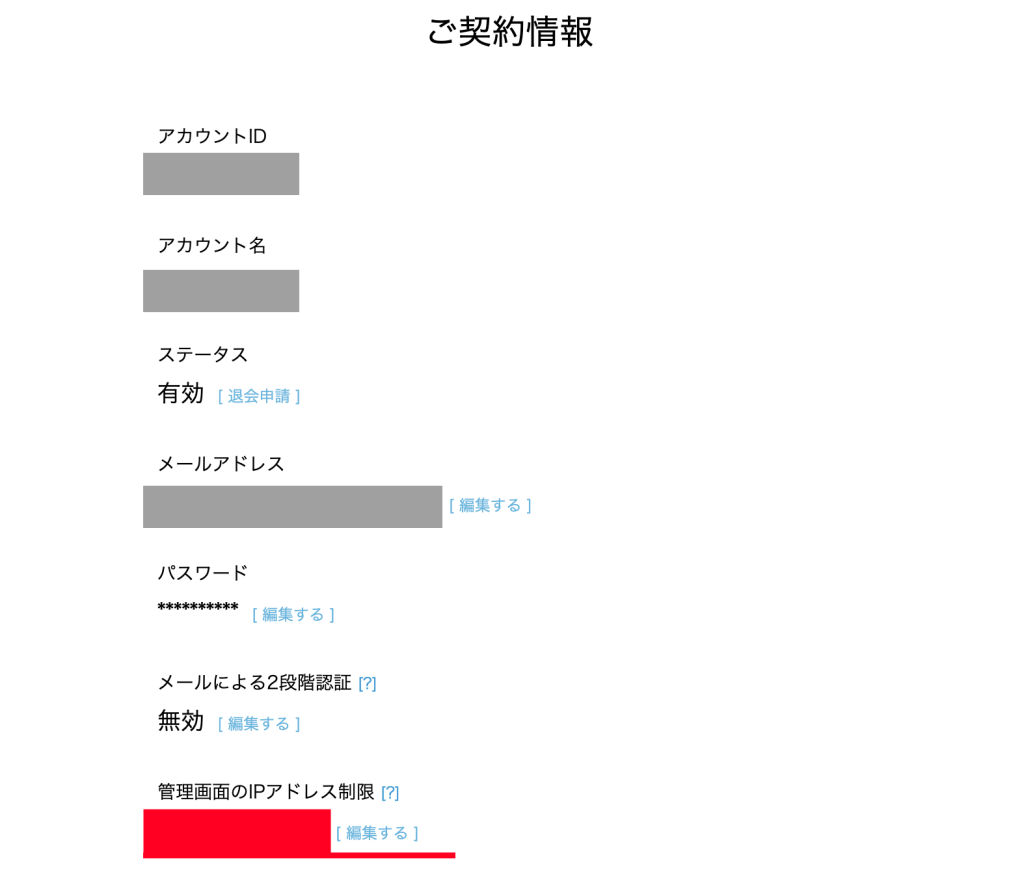Click the メールアドレス label

click(x=221, y=463)
